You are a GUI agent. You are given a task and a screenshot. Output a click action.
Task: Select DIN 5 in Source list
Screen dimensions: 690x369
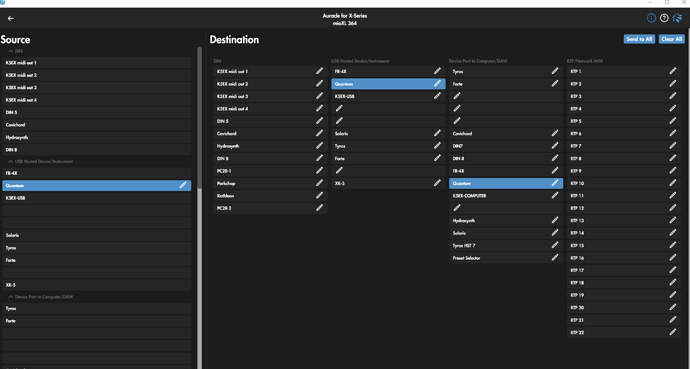(x=97, y=112)
